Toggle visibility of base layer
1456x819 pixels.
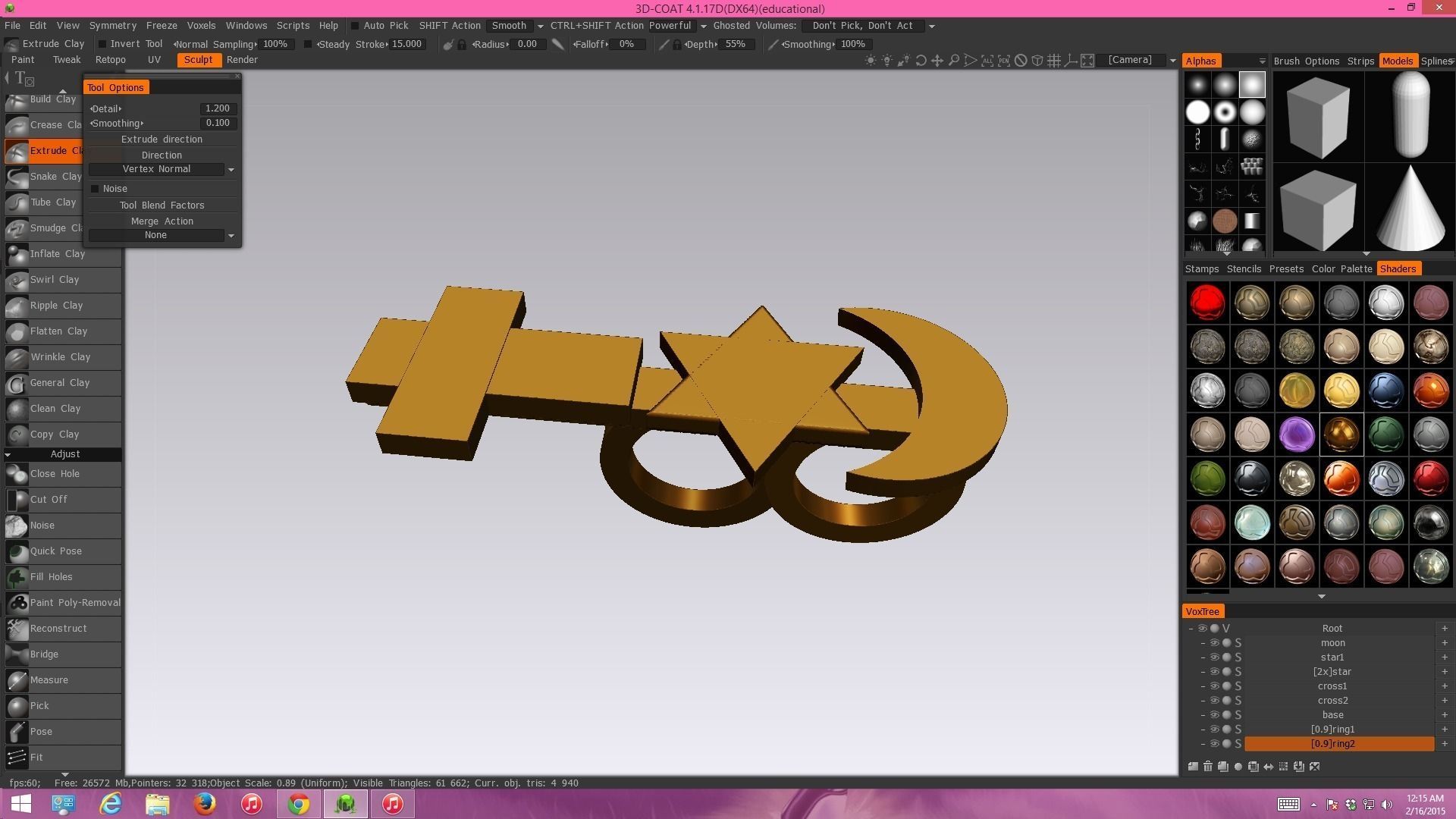click(1214, 715)
